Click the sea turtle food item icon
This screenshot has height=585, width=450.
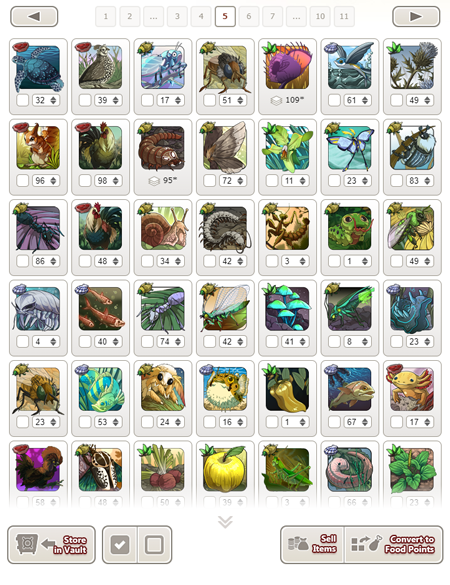point(38,67)
